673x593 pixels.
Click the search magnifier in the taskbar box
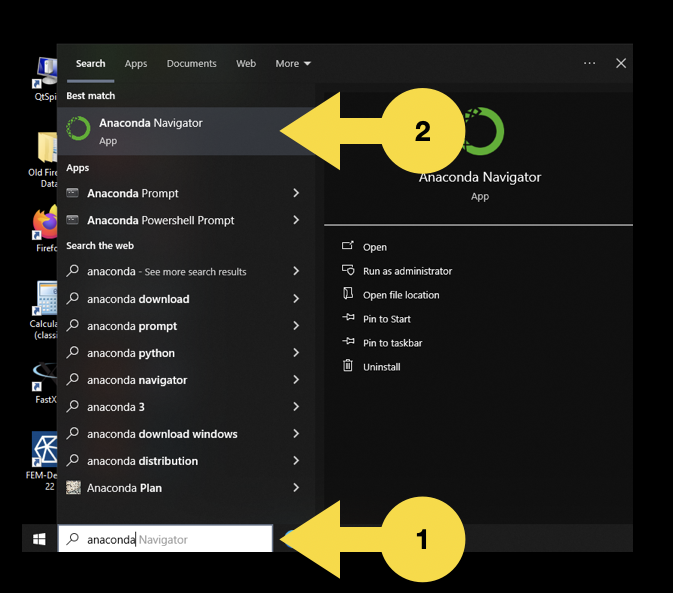(73, 539)
